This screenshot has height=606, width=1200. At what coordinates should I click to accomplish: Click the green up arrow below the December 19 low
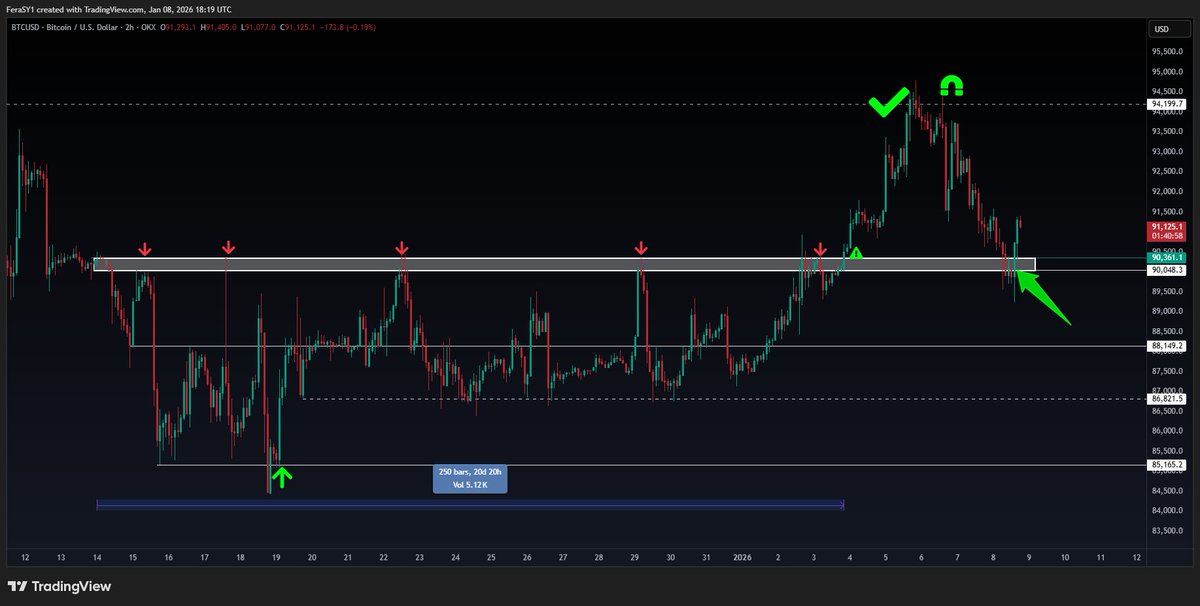coord(282,477)
